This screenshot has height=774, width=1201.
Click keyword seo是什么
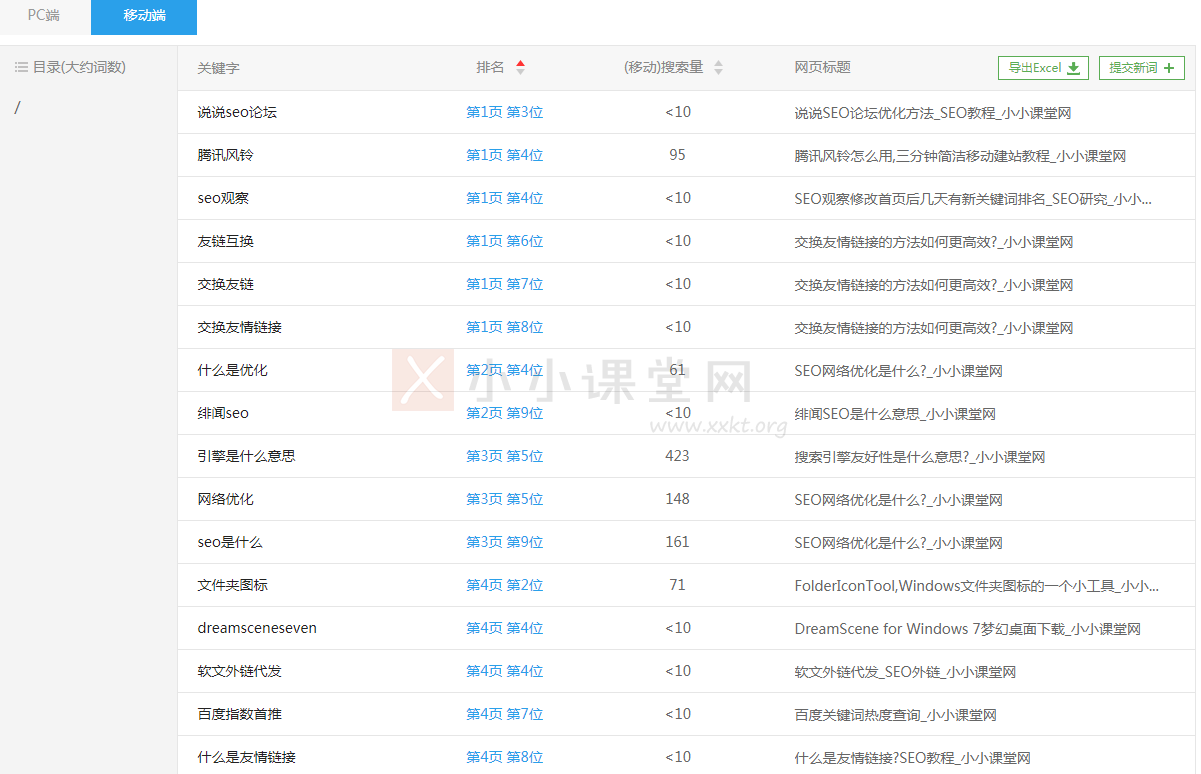click(230, 543)
